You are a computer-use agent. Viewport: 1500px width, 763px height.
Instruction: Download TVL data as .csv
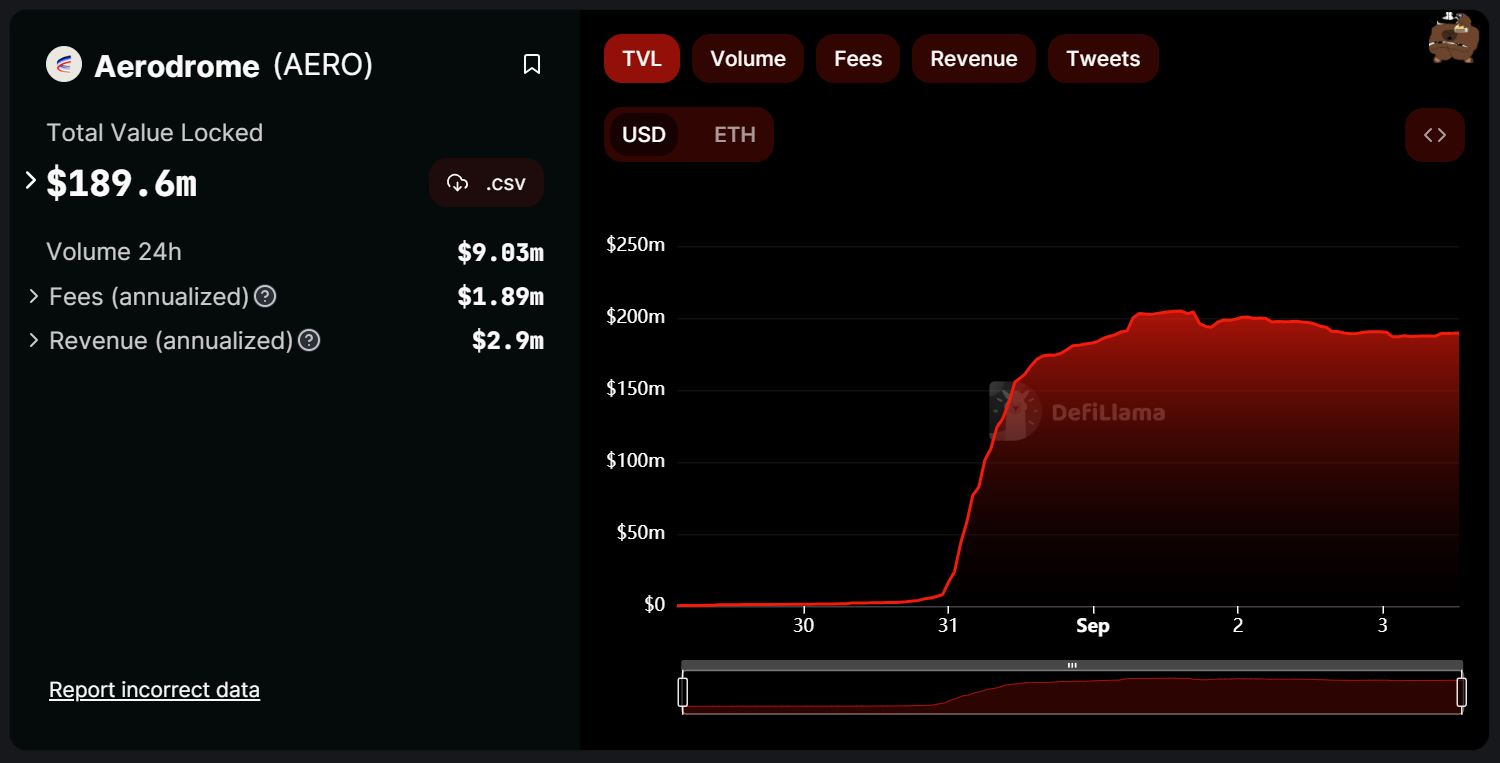click(x=487, y=183)
